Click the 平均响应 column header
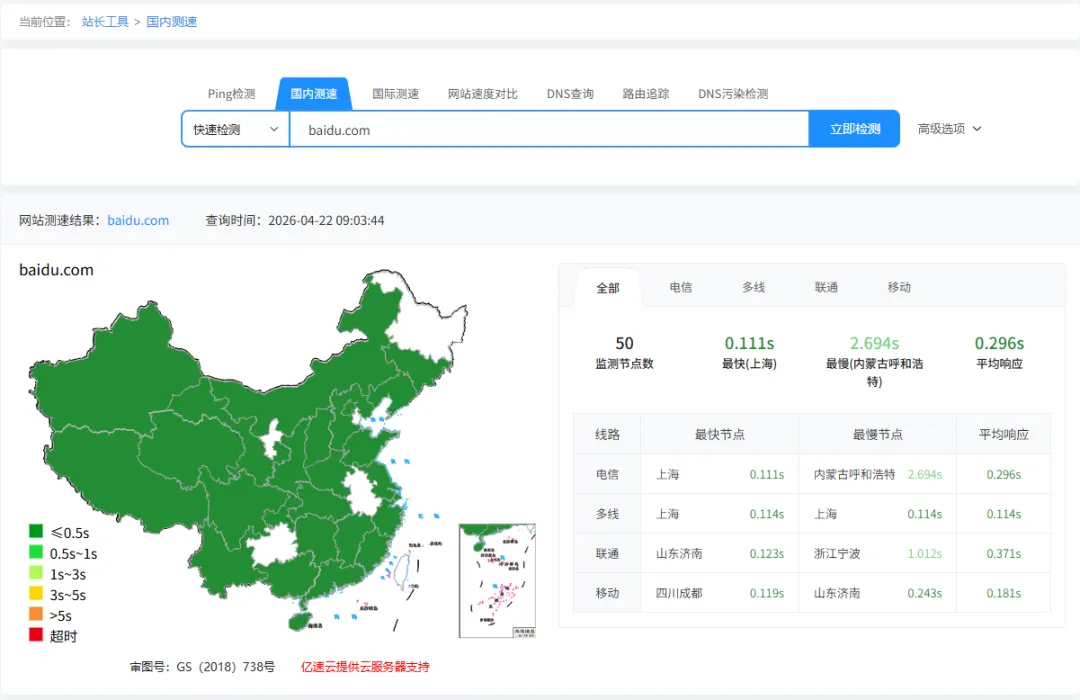 tap(1004, 435)
